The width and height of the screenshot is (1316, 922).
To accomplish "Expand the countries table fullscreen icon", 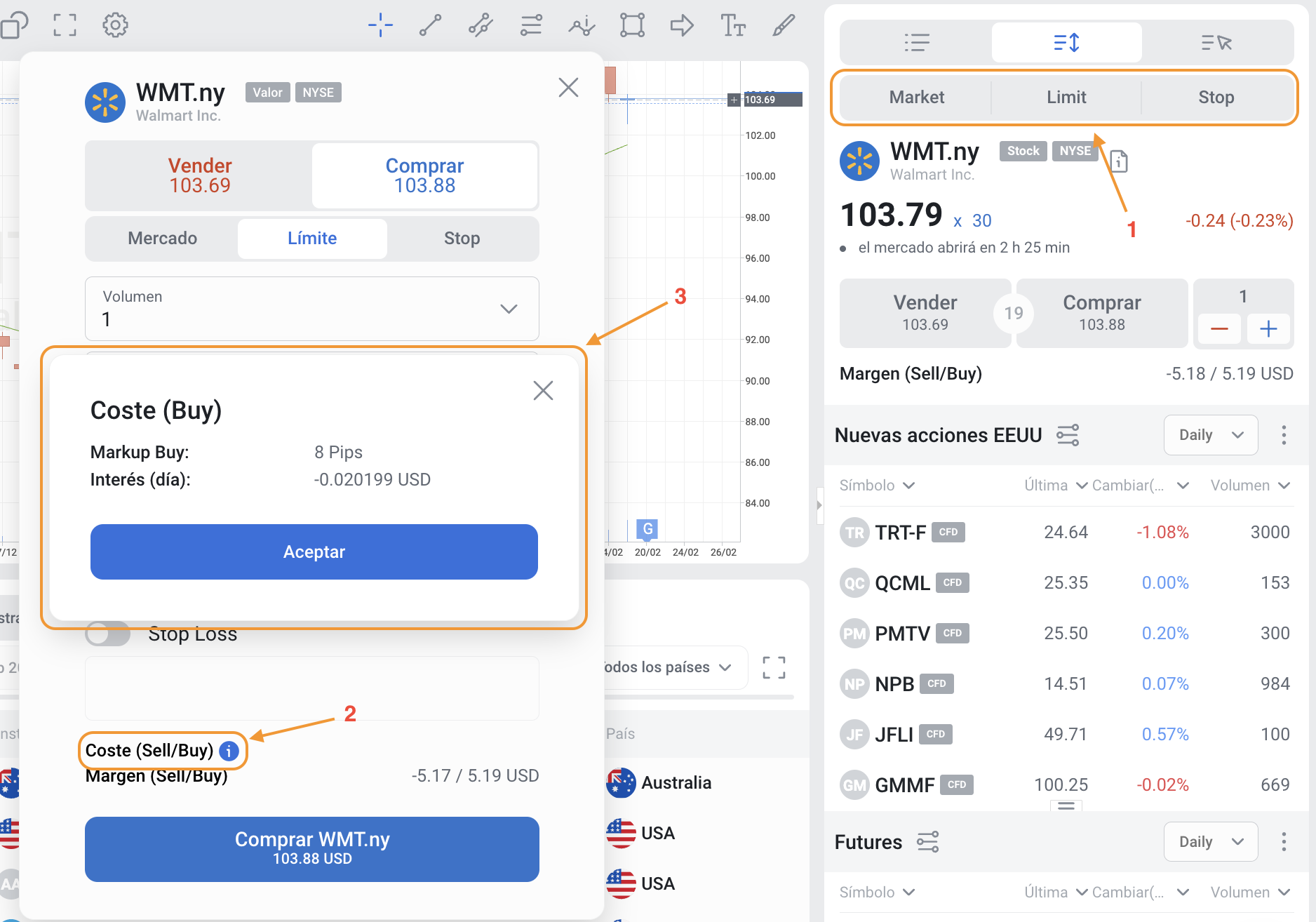I will [774, 667].
